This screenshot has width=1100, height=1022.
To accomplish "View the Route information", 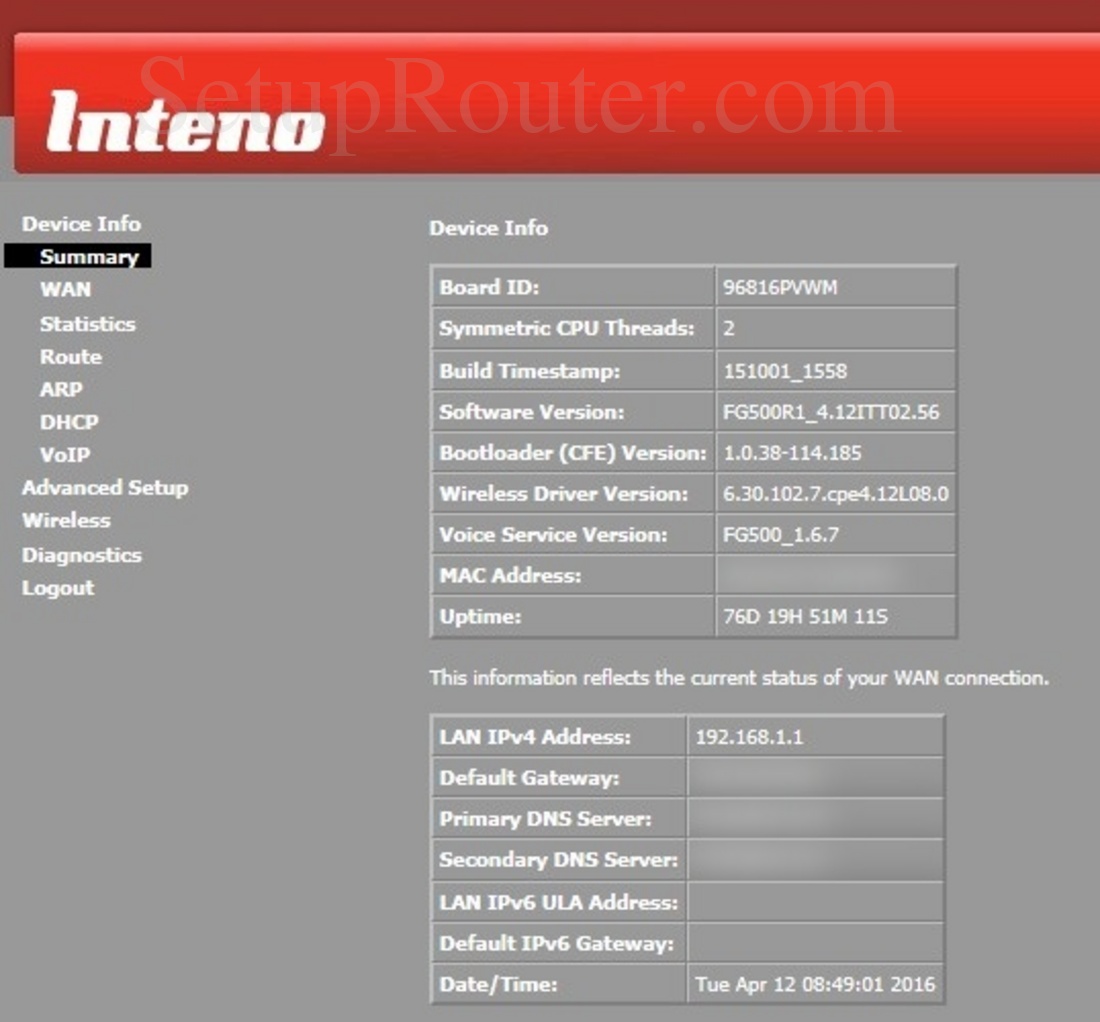I will point(70,356).
